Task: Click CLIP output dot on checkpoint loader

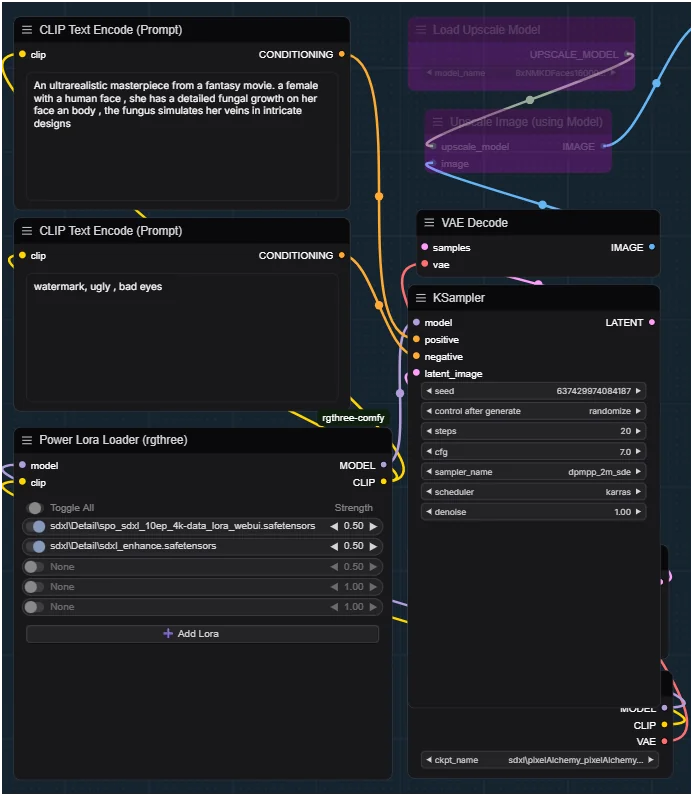Action: click(x=664, y=725)
